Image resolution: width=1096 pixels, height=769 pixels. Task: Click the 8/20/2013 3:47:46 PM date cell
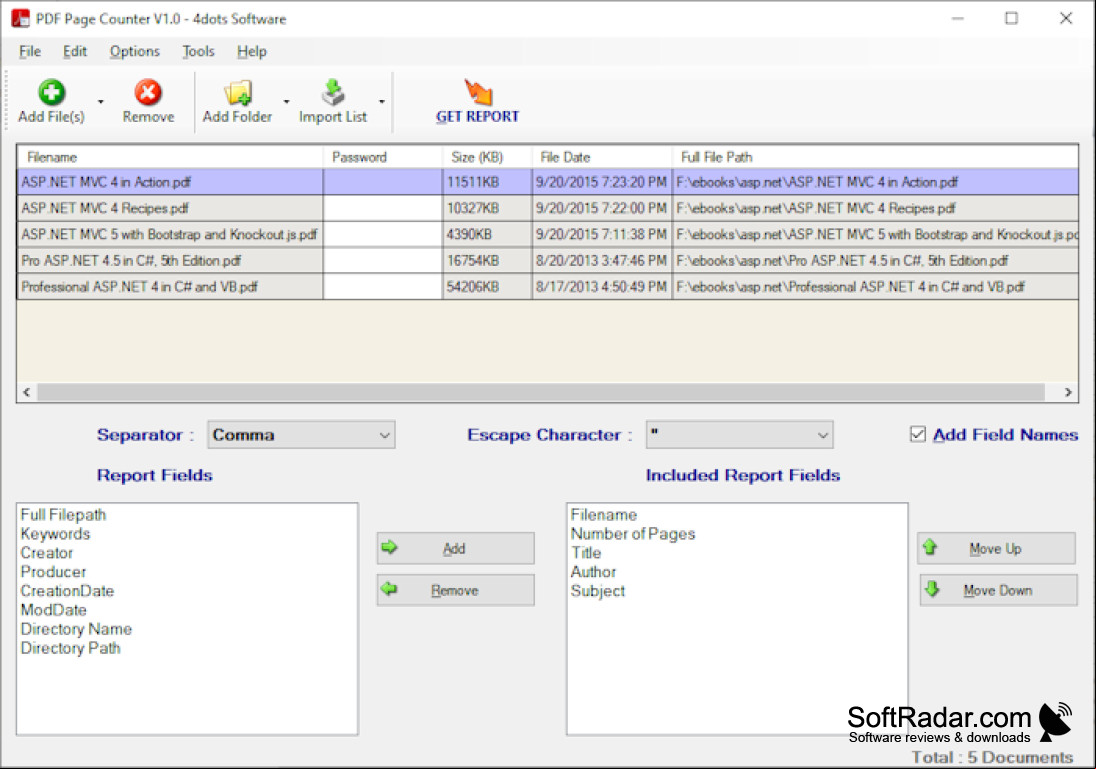(x=602, y=261)
